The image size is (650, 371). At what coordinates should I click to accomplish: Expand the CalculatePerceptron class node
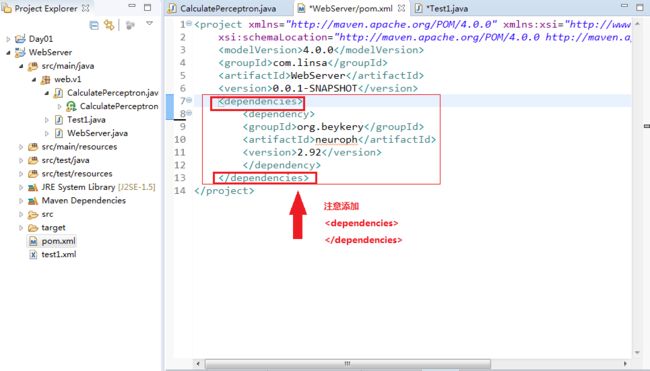[59, 107]
